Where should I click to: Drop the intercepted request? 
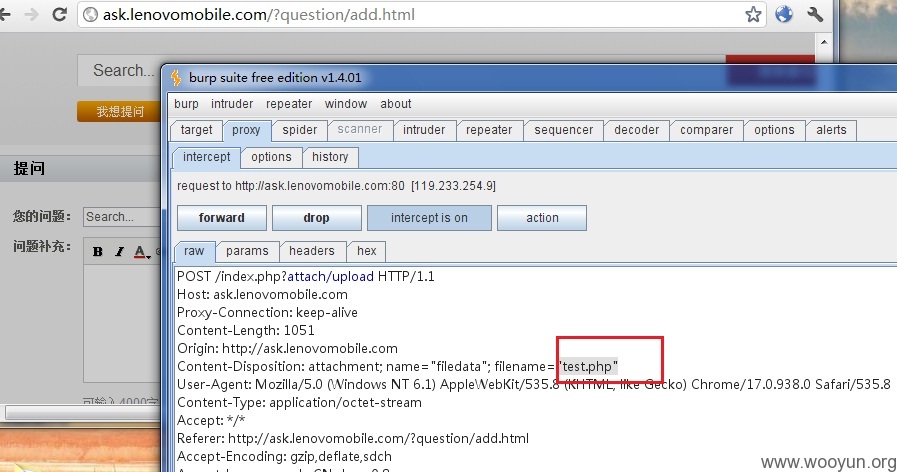[316, 218]
